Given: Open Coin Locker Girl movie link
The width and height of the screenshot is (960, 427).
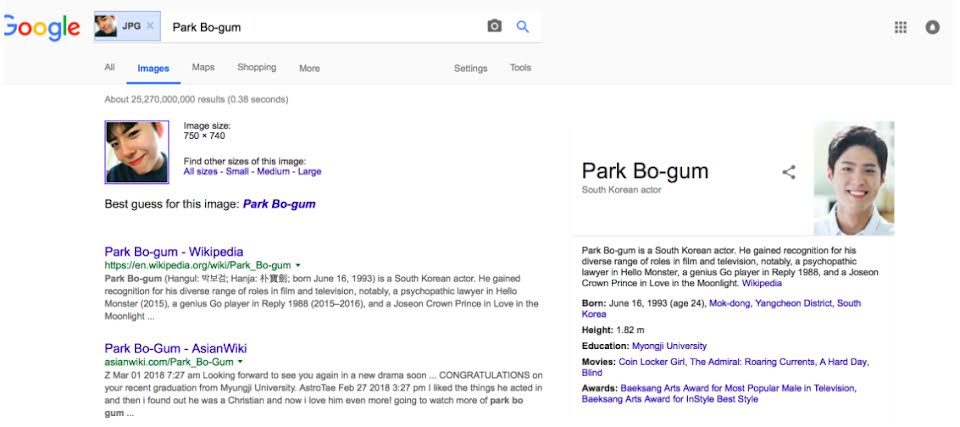Looking at the screenshot, I should click(652, 362).
